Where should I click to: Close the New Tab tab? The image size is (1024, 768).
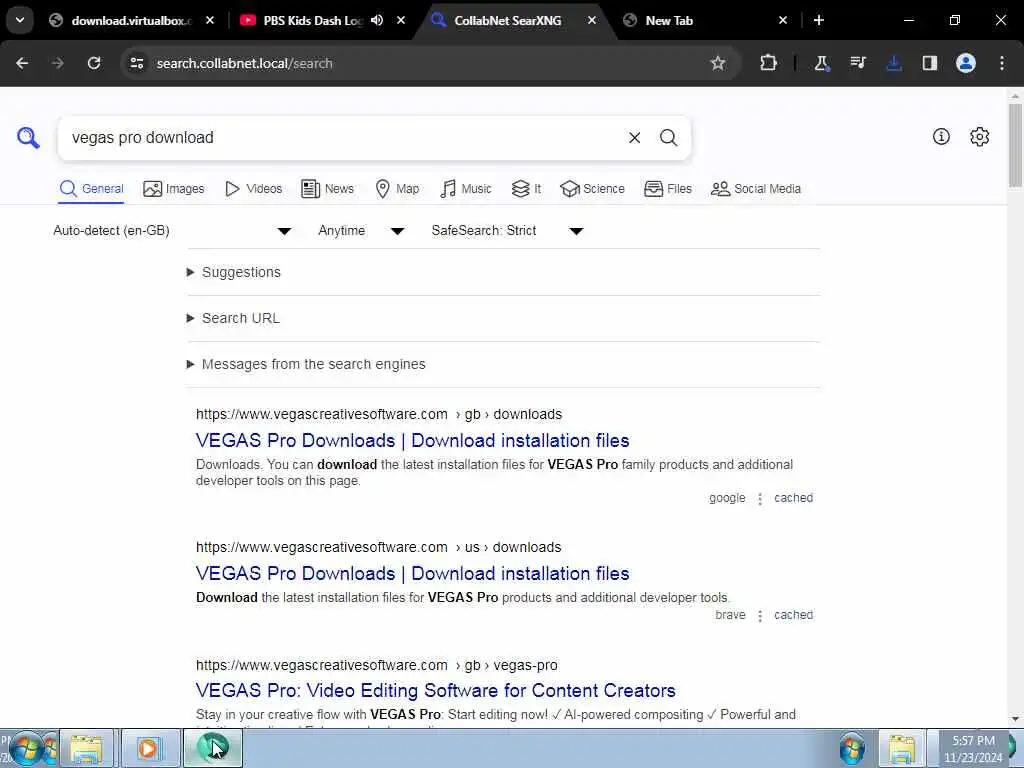click(783, 20)
